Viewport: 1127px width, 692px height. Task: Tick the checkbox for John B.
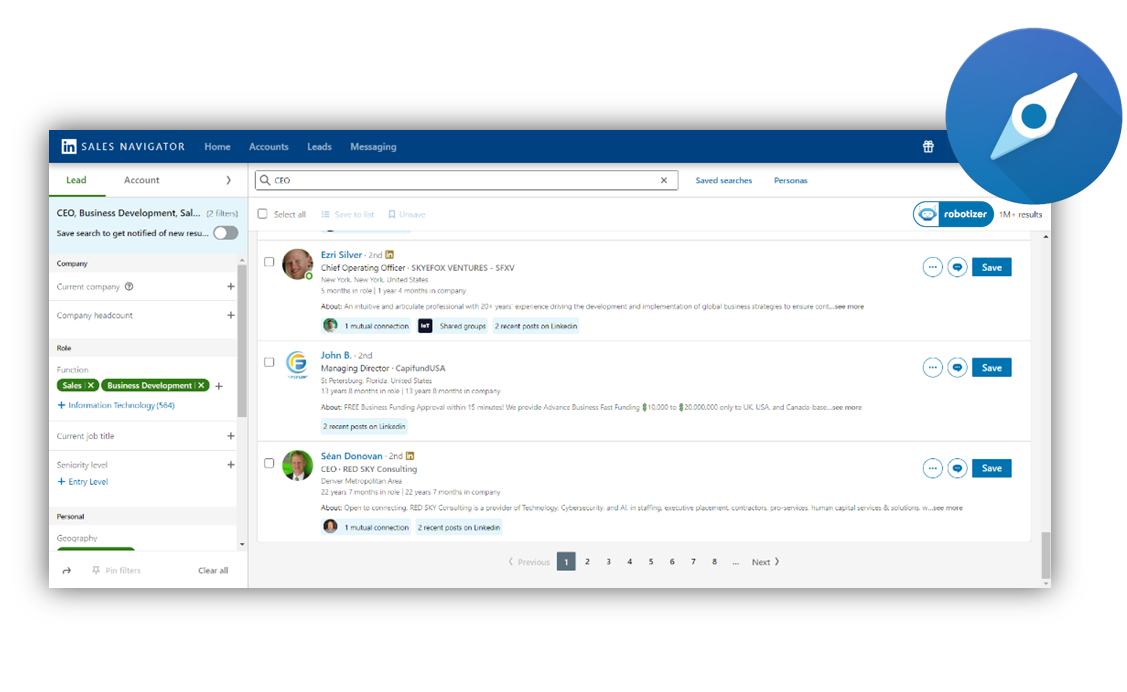269,363
